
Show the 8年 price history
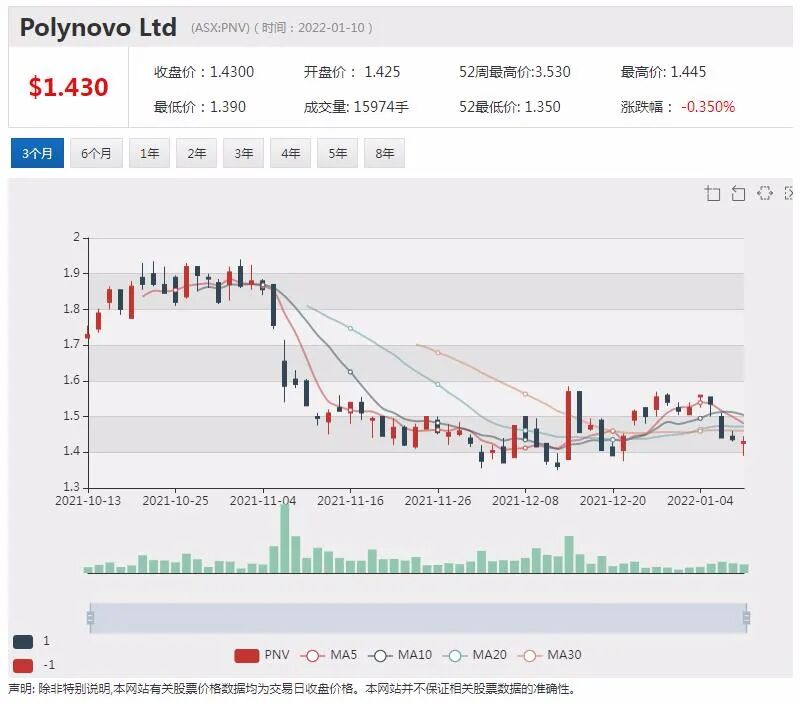[384, 153]
